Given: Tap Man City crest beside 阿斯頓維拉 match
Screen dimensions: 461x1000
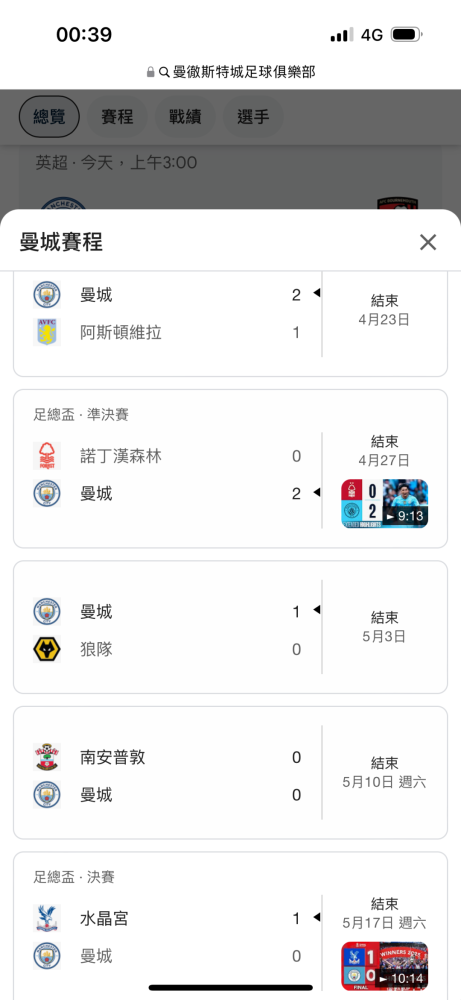Looking at the screenshot, I should [x=47, y=295].
